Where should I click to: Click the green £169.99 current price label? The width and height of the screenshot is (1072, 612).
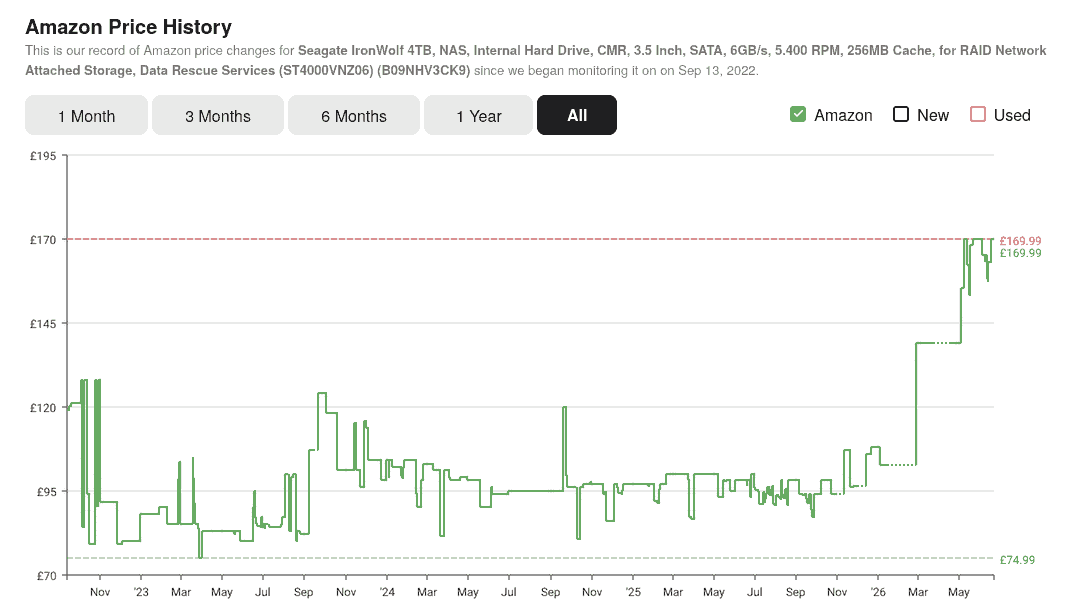click(x=1020, y=253)
